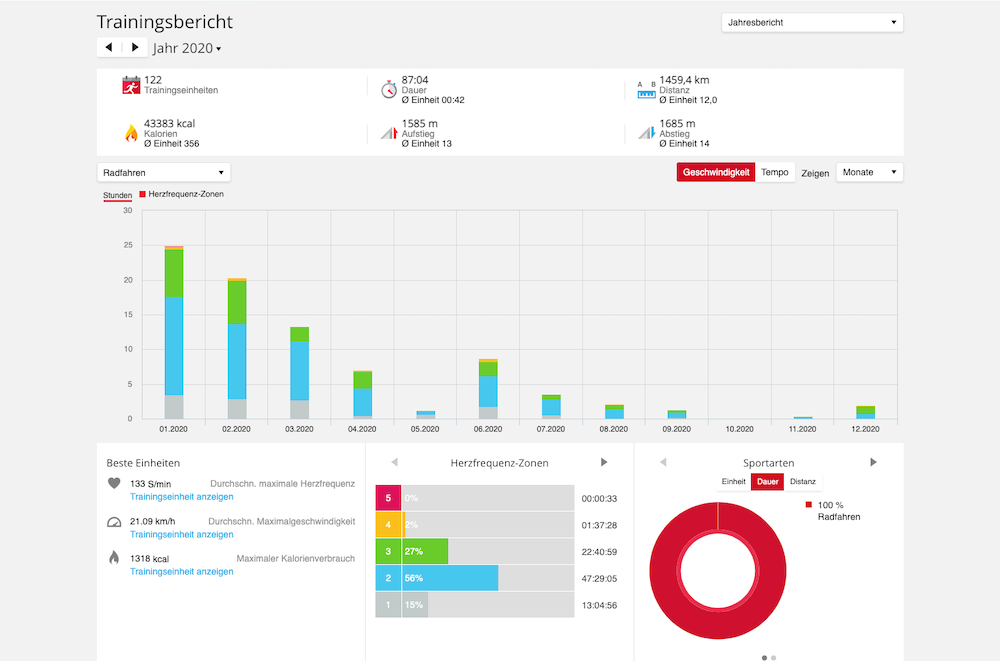Image resolution: width=1000 pixels, height=661 pixels.
Task: Switch chart to Geschwindigkeit
Action: 716,172
